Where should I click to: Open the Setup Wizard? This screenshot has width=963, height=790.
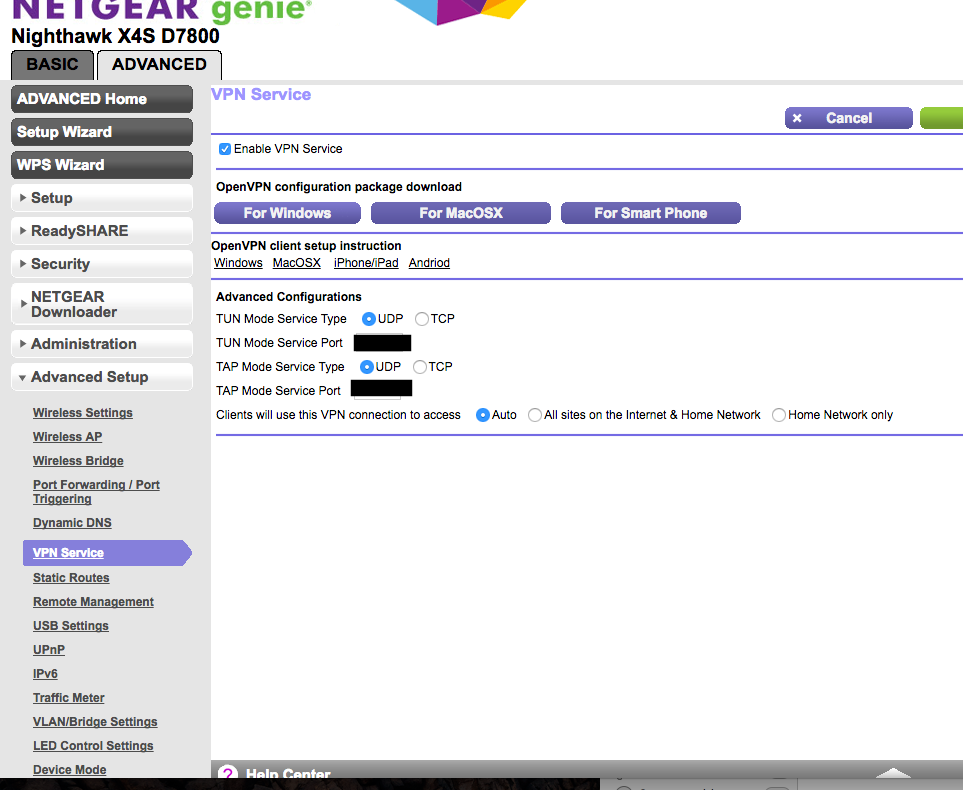pyautogui.click(x=102, y=132)
